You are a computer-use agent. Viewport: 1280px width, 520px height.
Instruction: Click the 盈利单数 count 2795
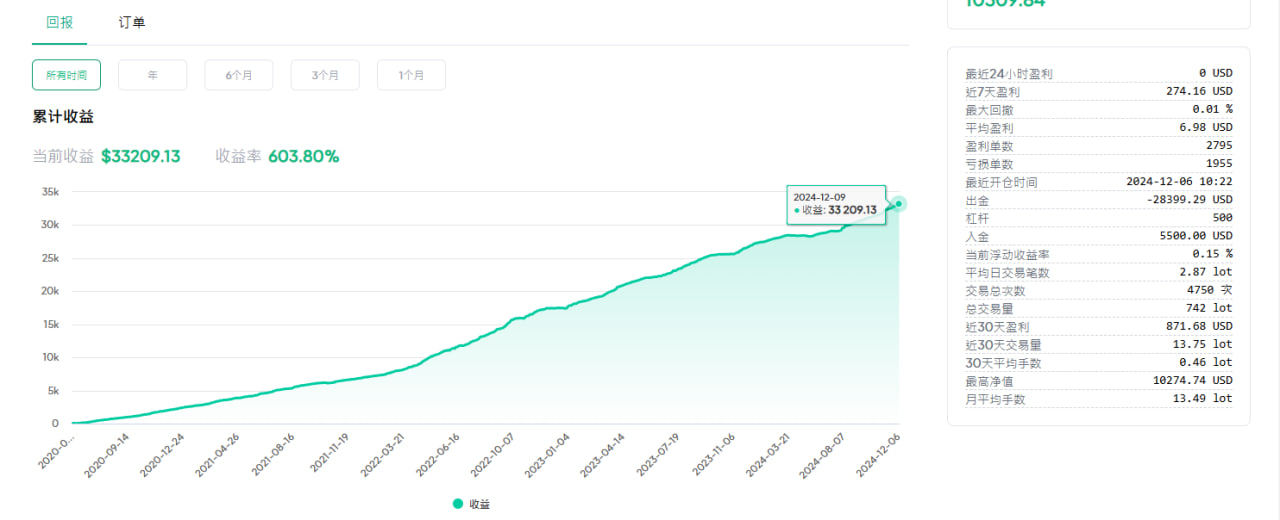pyautogui.click(x=1219, y=146)
